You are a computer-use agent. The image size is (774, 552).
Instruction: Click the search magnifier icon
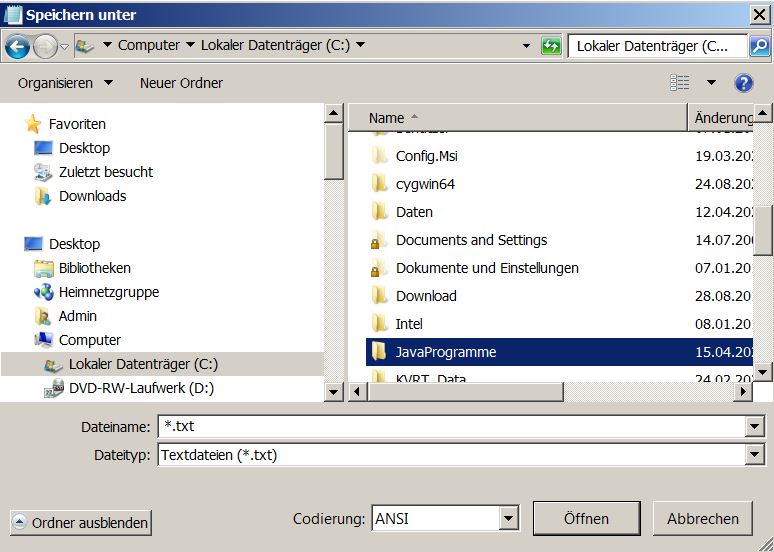tap(758, 46)
